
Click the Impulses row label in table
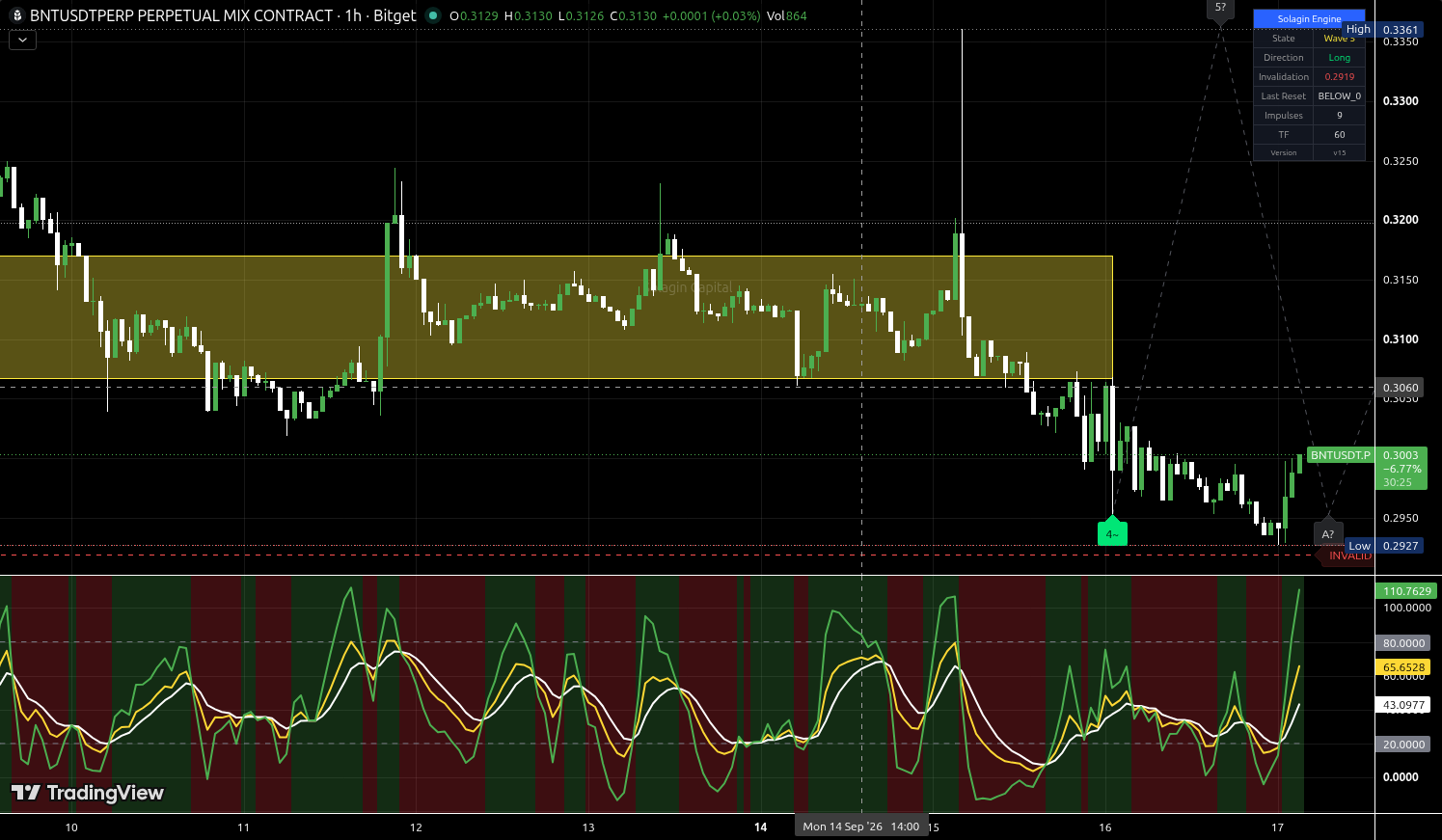click(1283, 116)
